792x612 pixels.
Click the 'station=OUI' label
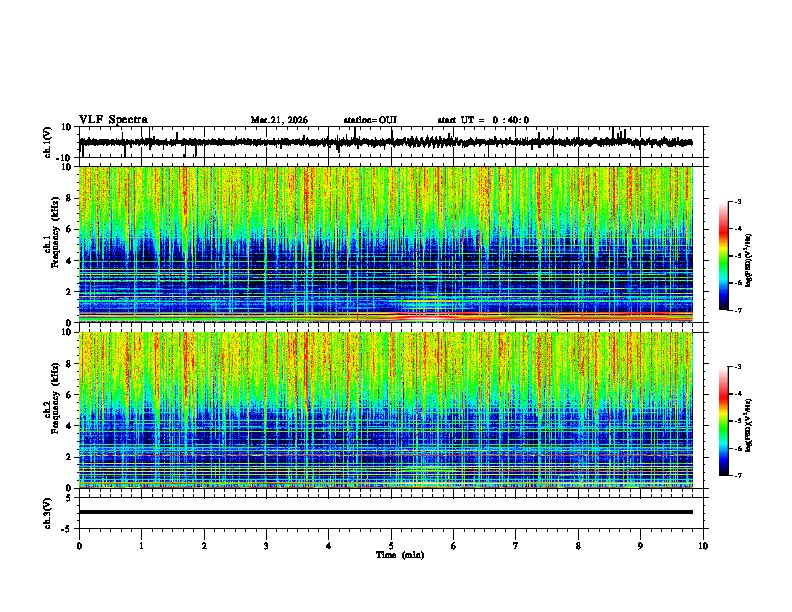point(370,120)
